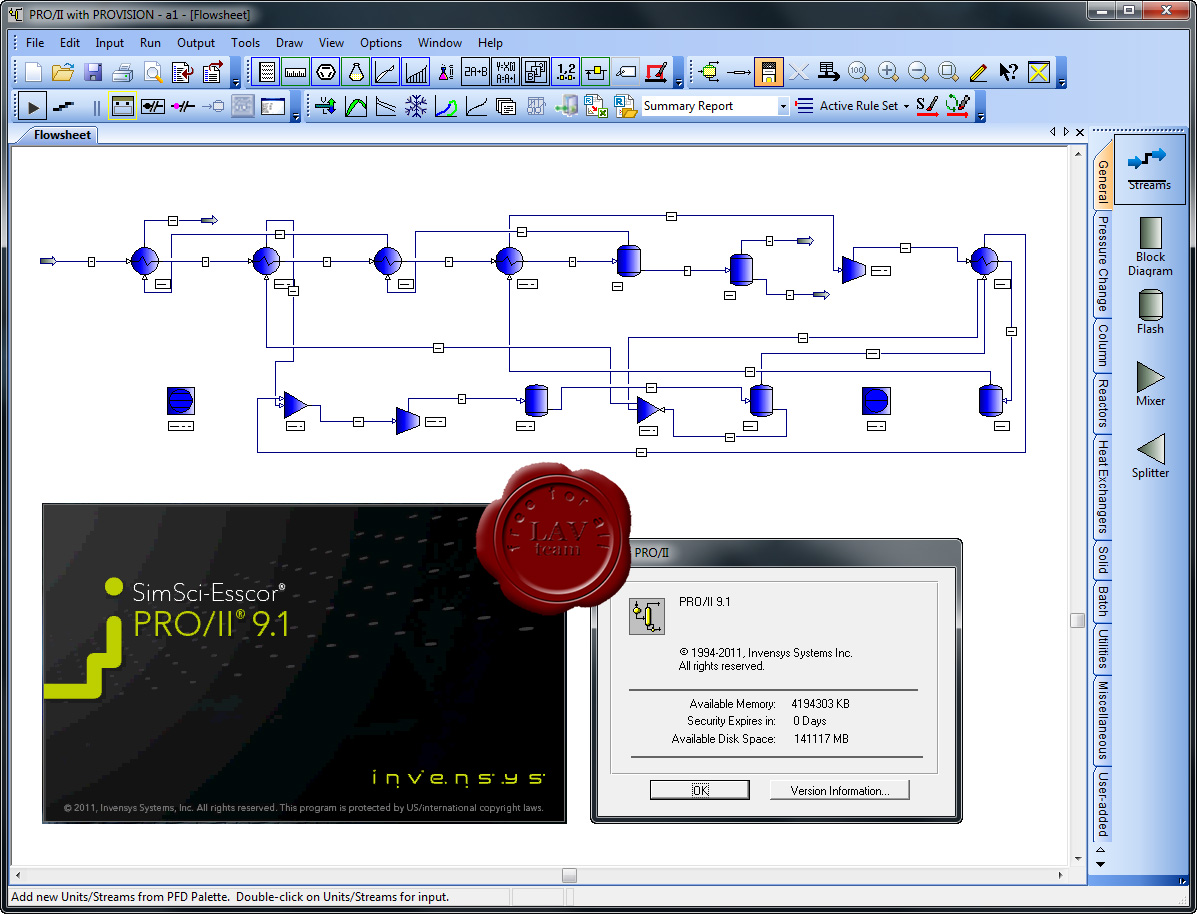Zoom in on the flowsheet
The width and height of the screenshot is (1197, 914).
(x=888, y=73)
